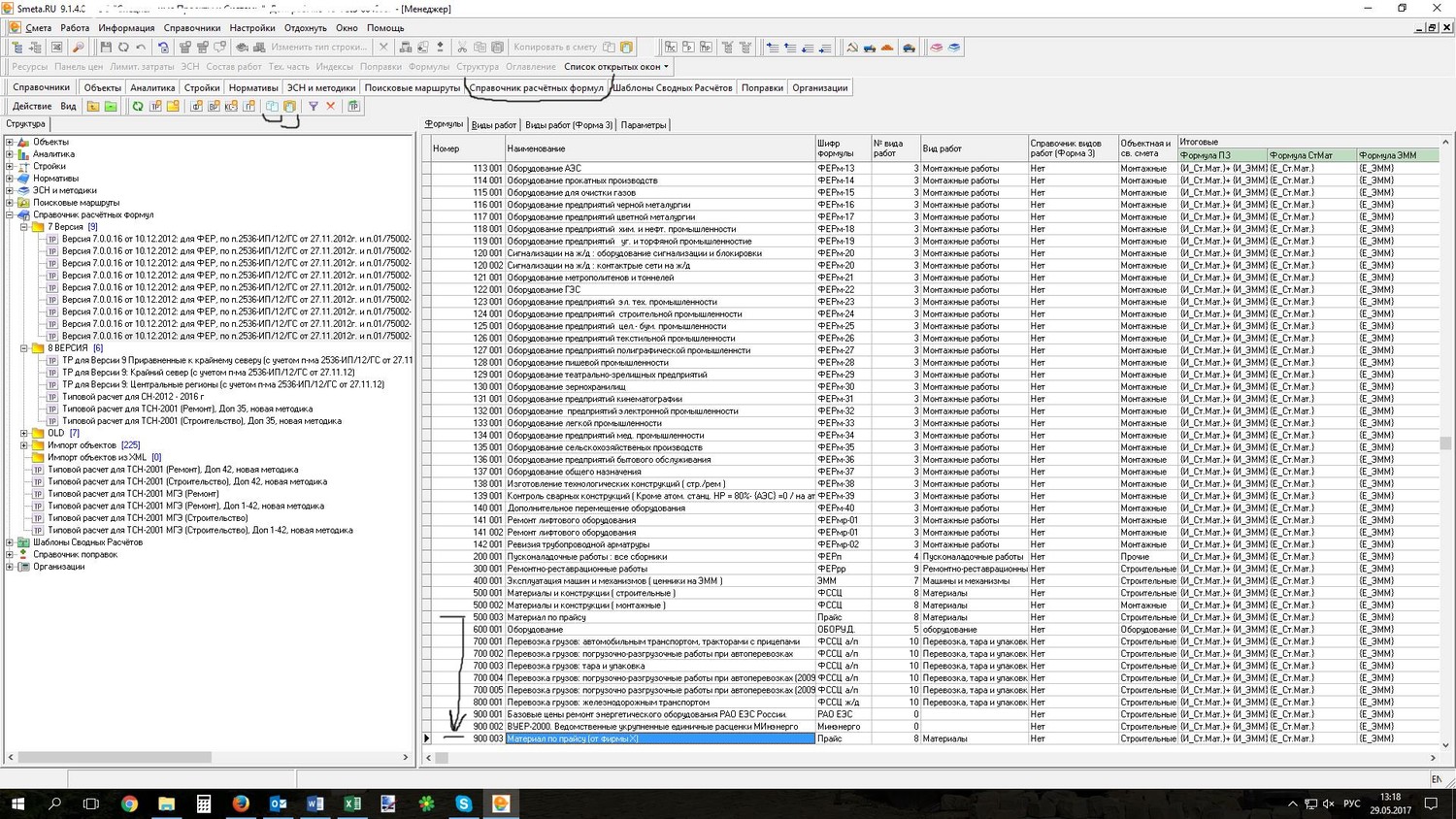1456x819 pixels.
Task: Expand the OLD folder node
Action: coord(24,433)
